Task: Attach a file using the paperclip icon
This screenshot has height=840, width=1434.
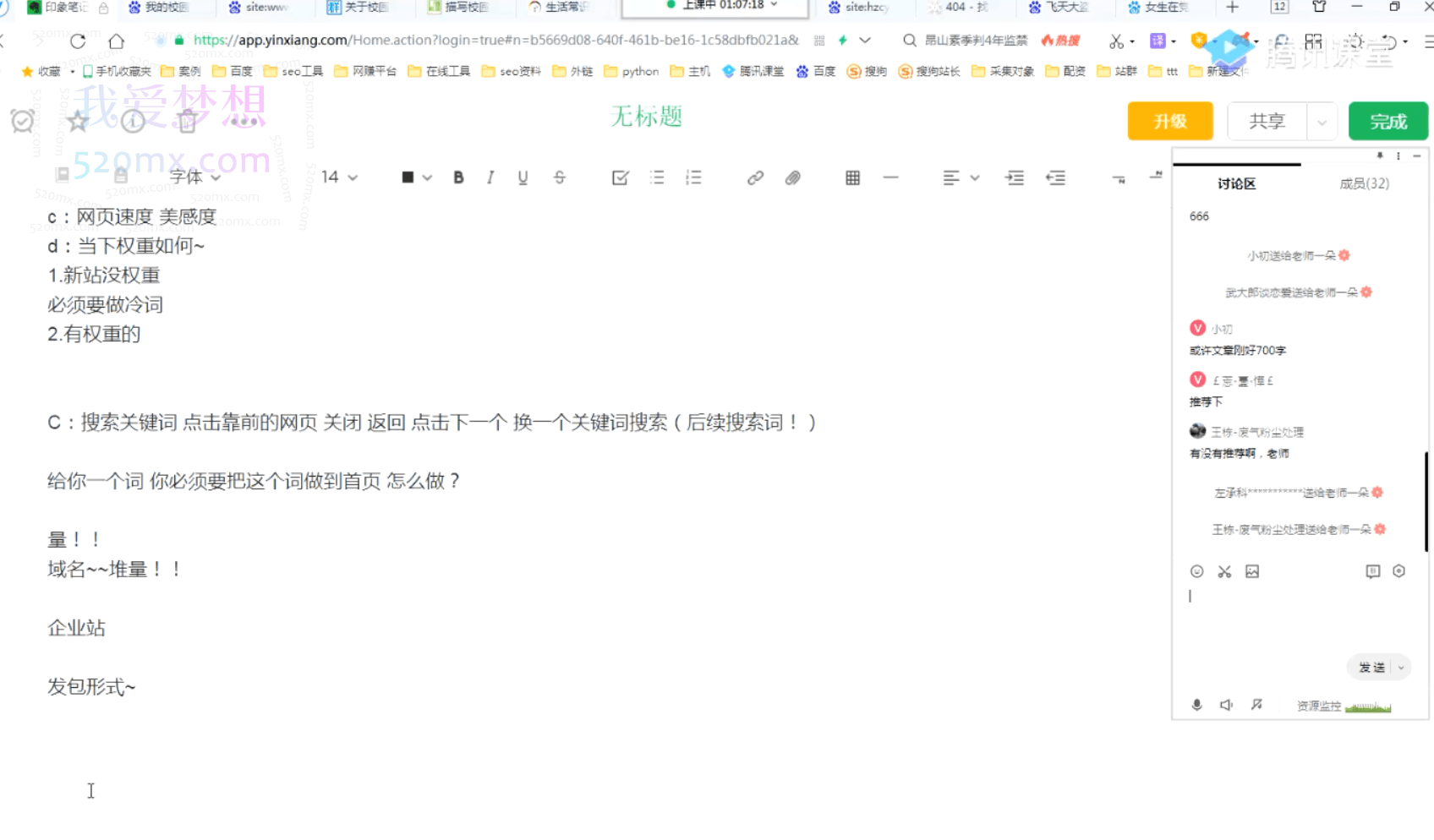Action: [x=793, y=177]
